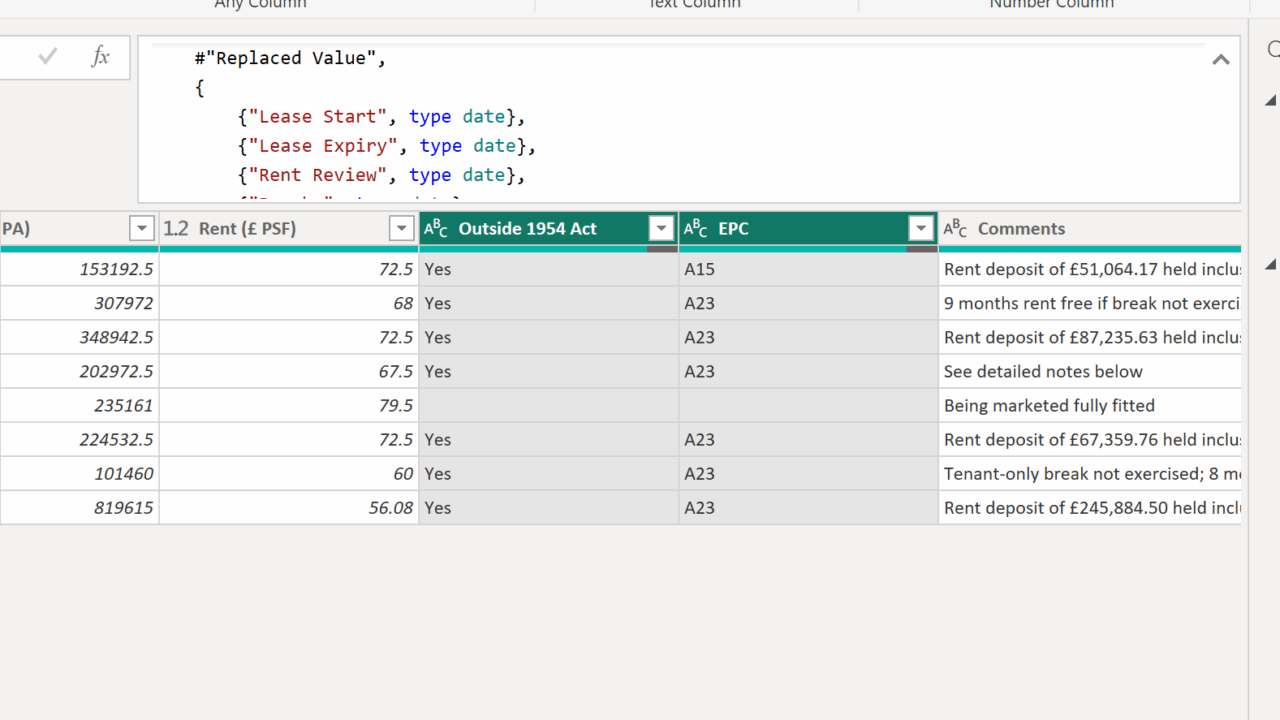Viewport: 1280px width, 720px height.
Task: Collapse the formula bar with the chevron
Action: tap(1221, 60)
